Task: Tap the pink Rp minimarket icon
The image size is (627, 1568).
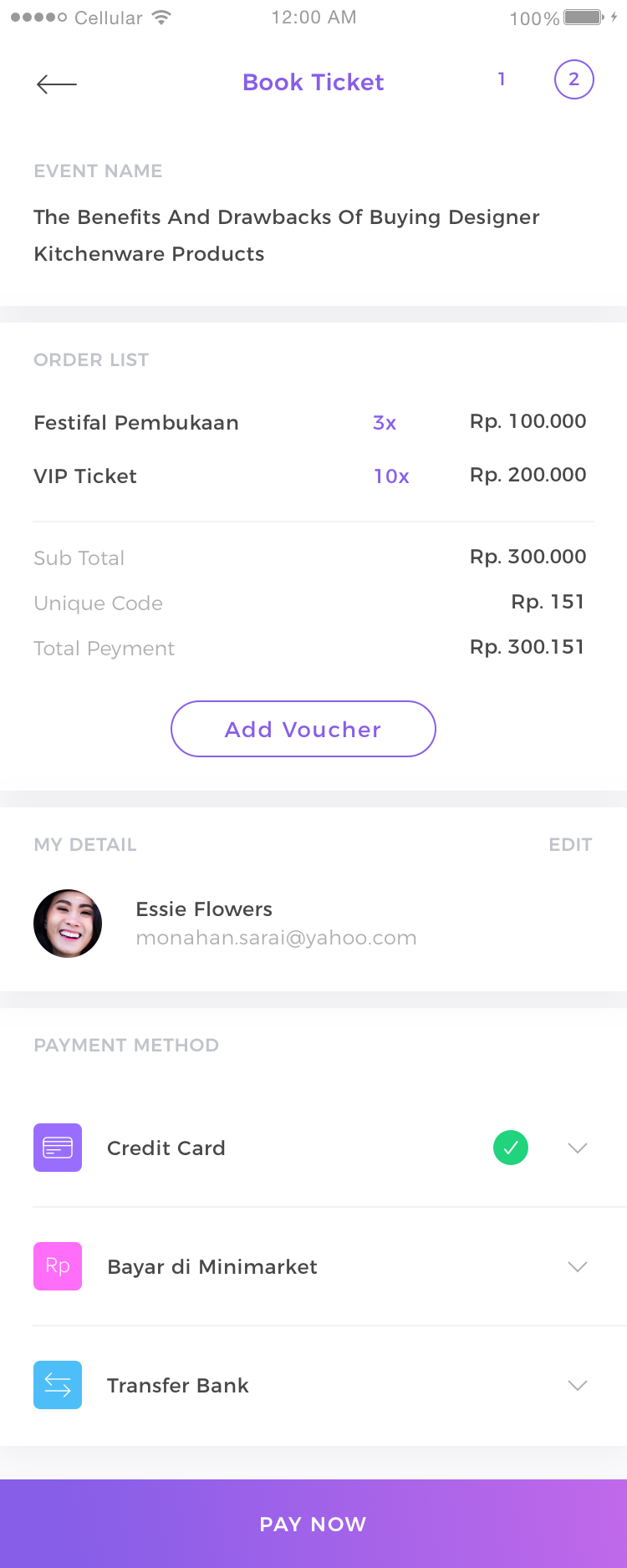Action: point(58,1266)
